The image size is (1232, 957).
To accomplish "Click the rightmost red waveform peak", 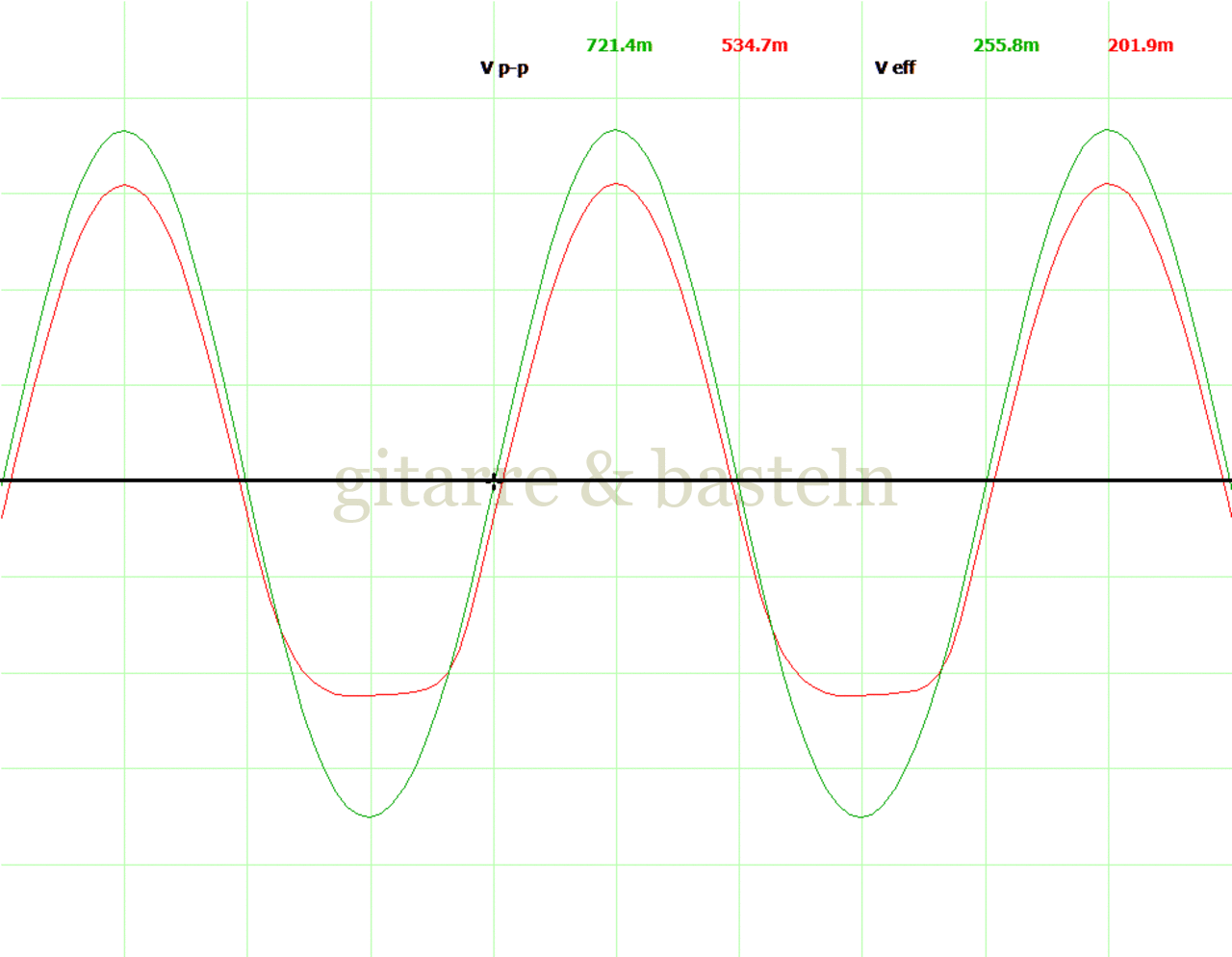I will click(1109, 184).
